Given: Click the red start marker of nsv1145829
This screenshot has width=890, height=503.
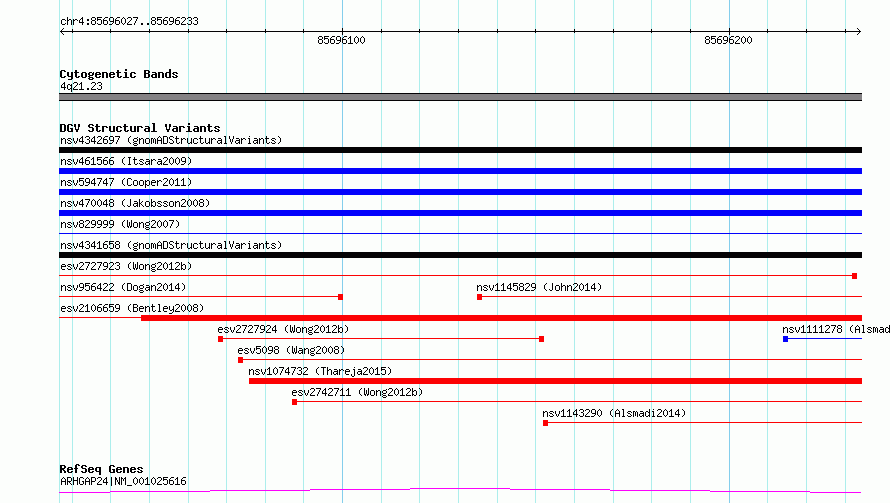Looking at the screenshot, I should 480,297.
